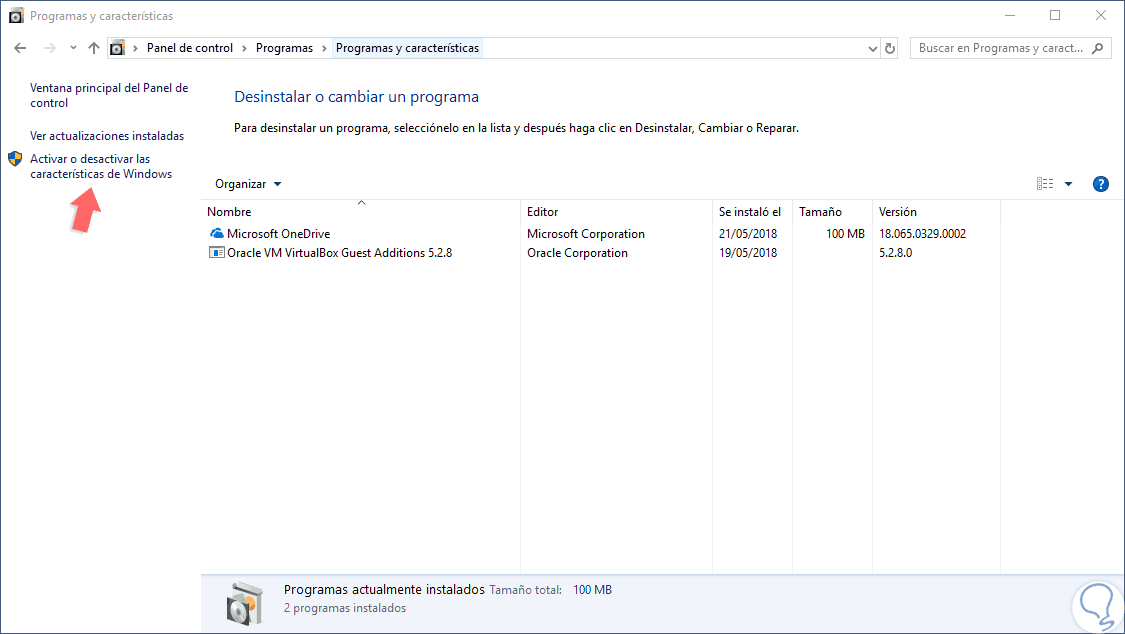Open Panel de control breadcrumb
The height and width of the screenshot is (634, 1125).
coord(190,48)
